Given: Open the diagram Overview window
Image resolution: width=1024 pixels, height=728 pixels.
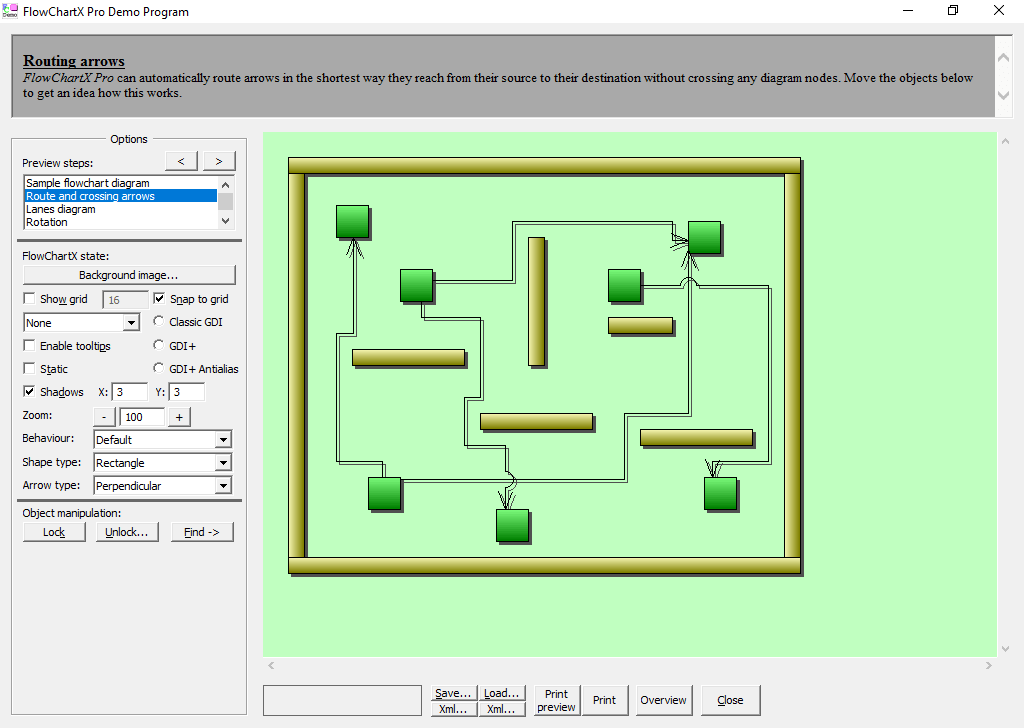Looking at the screenshot, I should coord(662,700).
